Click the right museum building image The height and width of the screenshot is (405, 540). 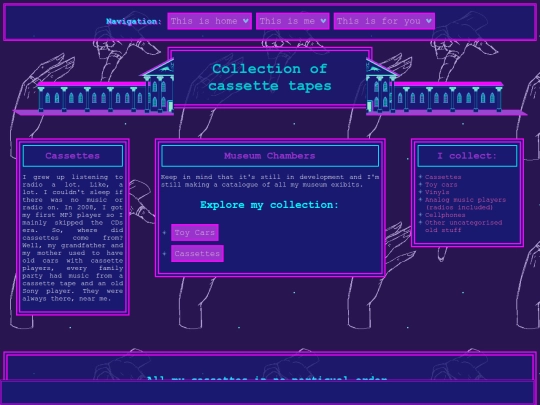(x=446, y=87)
